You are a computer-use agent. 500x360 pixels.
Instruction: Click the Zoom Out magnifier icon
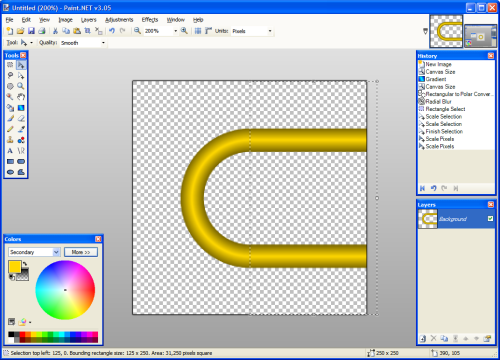click(x=137, y=31)
